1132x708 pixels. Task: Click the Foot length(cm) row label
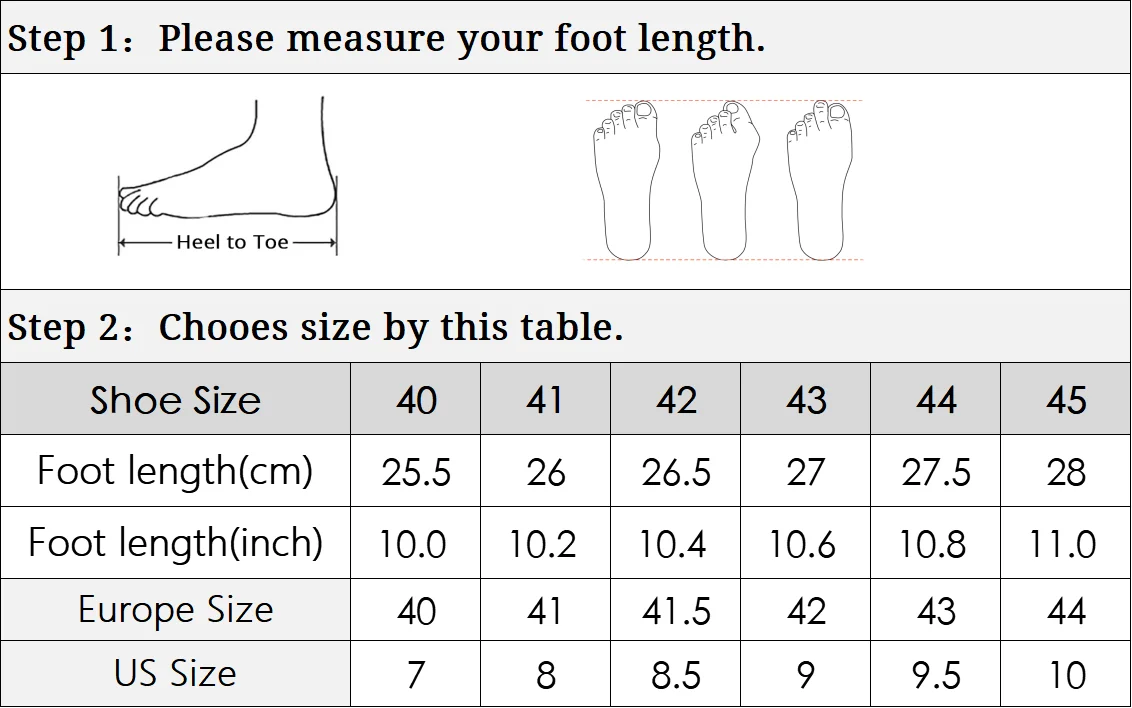click(x=175, y=471)
